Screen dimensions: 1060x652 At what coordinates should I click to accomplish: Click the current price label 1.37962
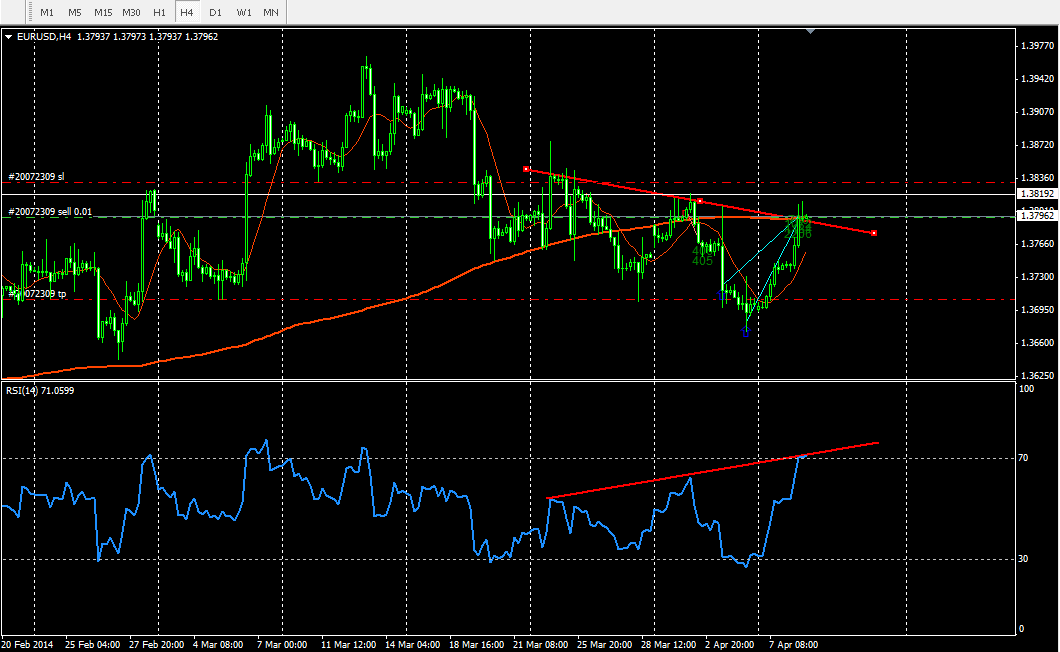[x=1037, y=216]
